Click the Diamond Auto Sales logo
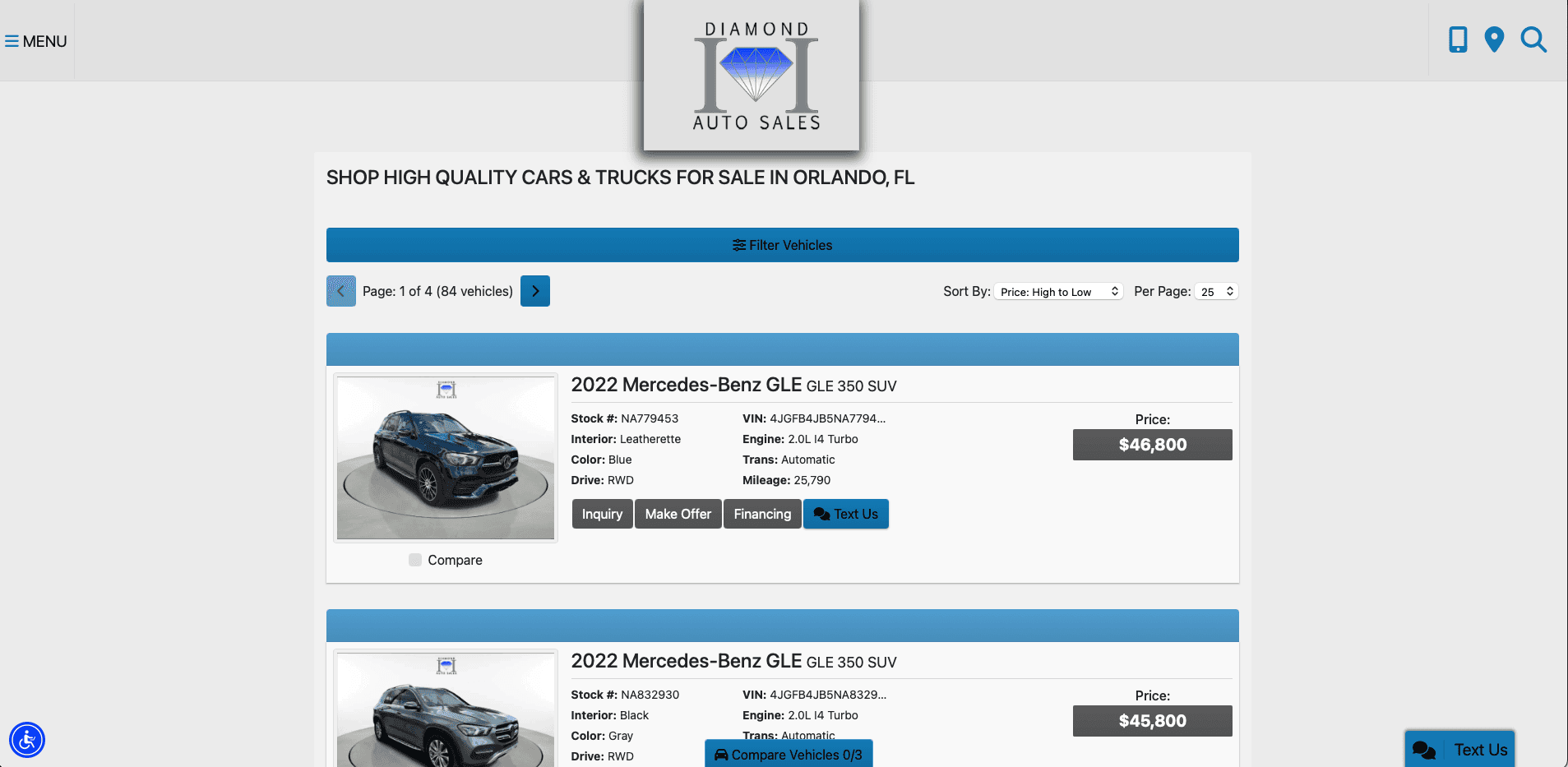The width and height of the screenshot is (1568, 767). click(756, 76)
